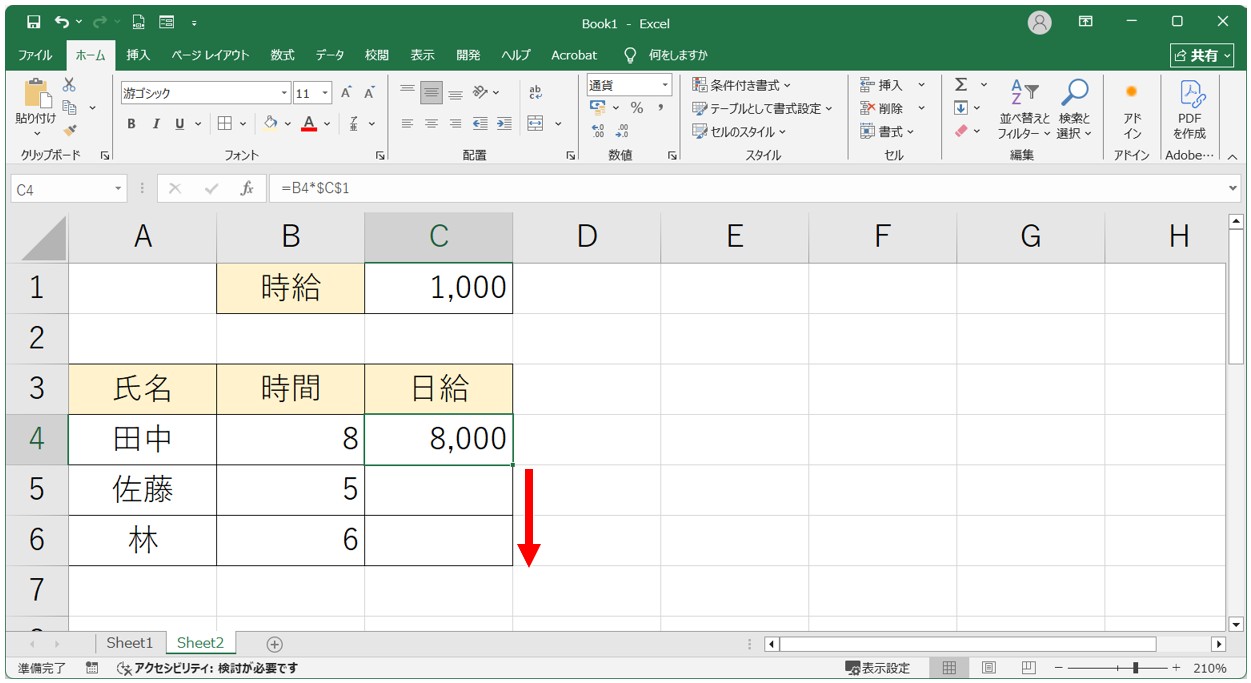
Task: Switch to the Sheet1 worksheet tab
Action: point(130,643)
